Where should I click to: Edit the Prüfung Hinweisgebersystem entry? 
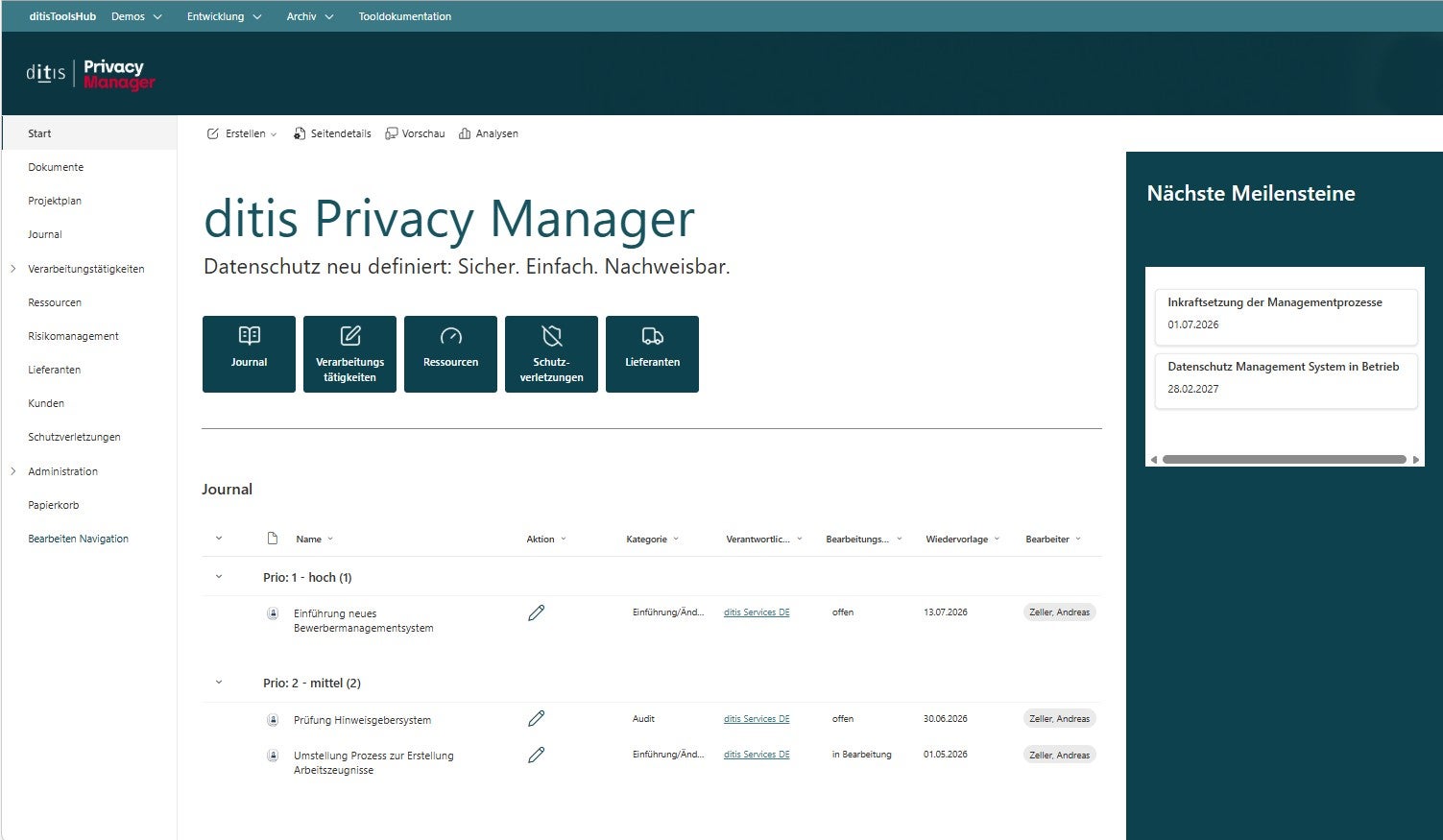(537, 719)
